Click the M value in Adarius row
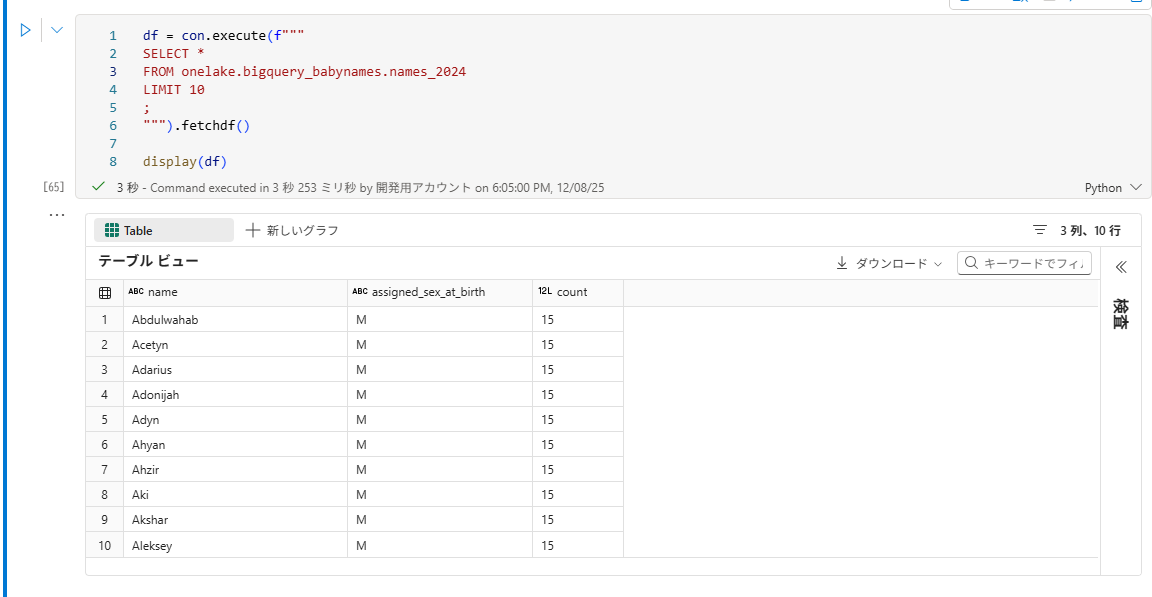Image resolution: width=1152 pixels, height=597 pixels. pos(439,369)
